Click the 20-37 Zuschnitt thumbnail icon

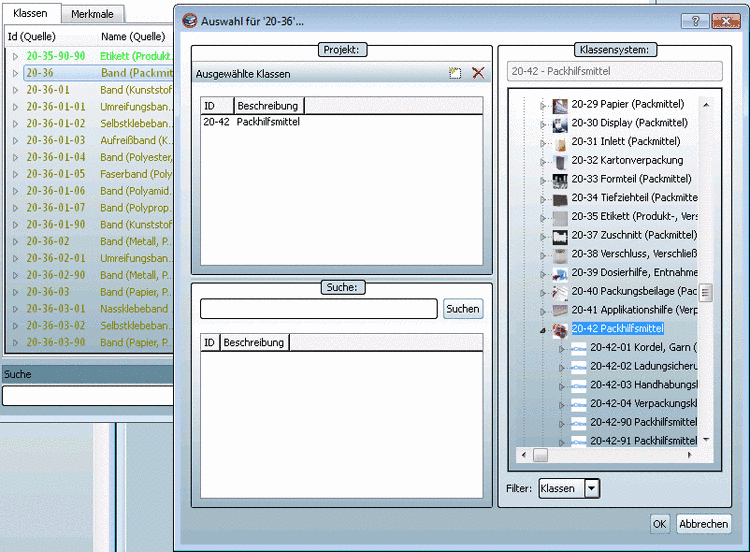[560, 236]
